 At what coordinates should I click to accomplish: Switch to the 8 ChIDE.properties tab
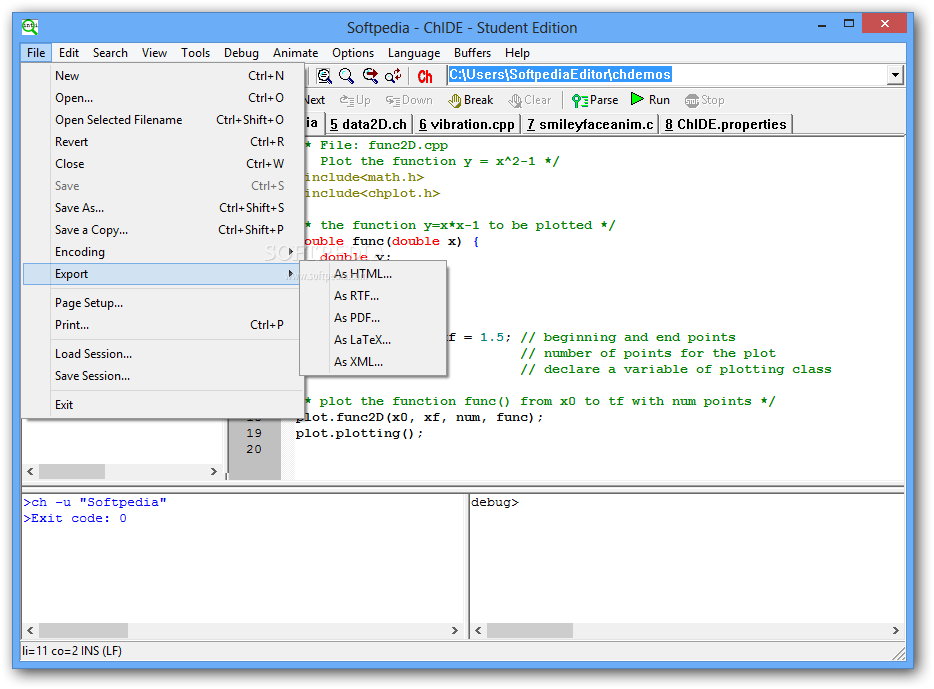[x=726, y=124]
